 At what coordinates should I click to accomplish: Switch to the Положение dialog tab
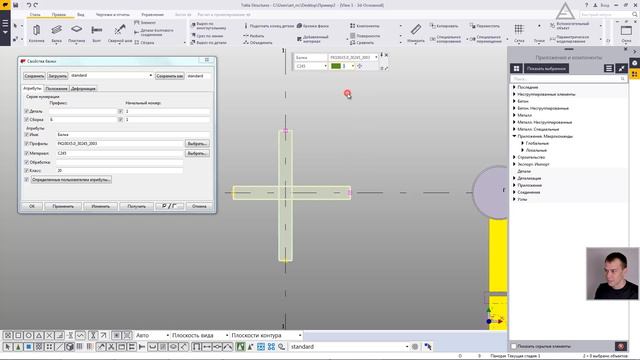point(56,89)
